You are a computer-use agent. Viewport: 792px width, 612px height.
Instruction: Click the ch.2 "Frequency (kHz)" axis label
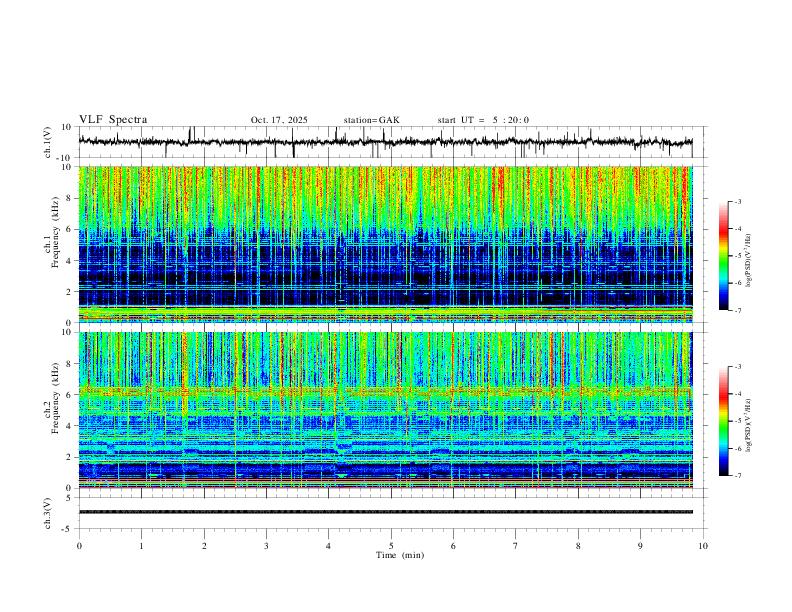pyautogui.click(x=55, y=398)
